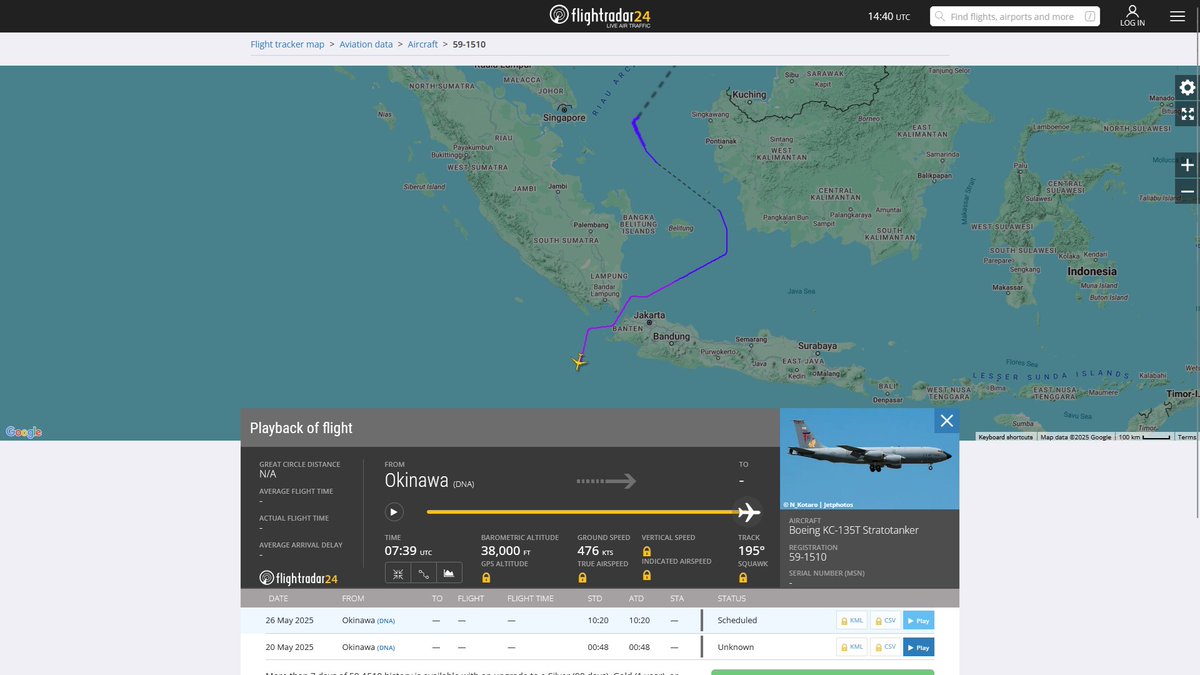The image size is (1200, 675).
Task: Click the Jetphotos photo credit link
Action: click(818, 505)
